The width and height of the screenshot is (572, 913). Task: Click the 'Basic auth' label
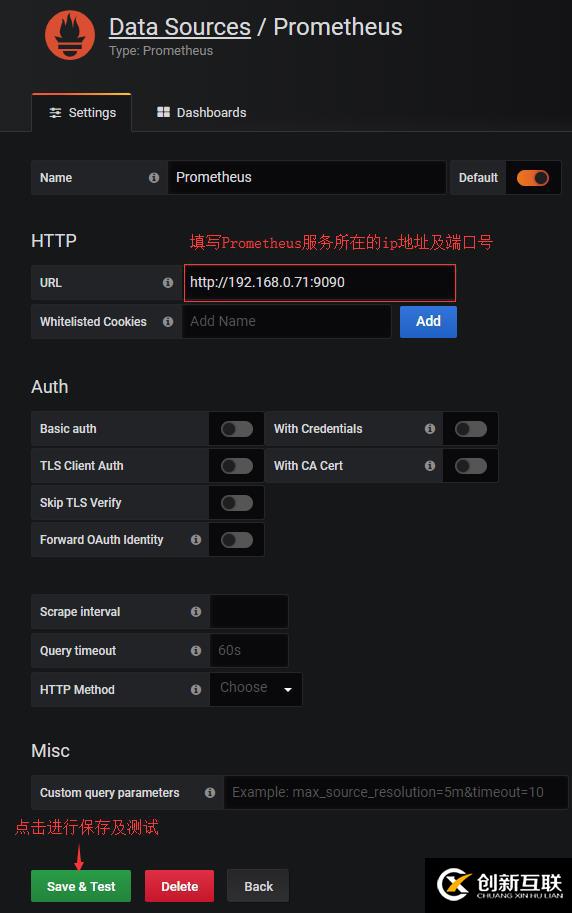pyautogui.click(x=68, y=429)
